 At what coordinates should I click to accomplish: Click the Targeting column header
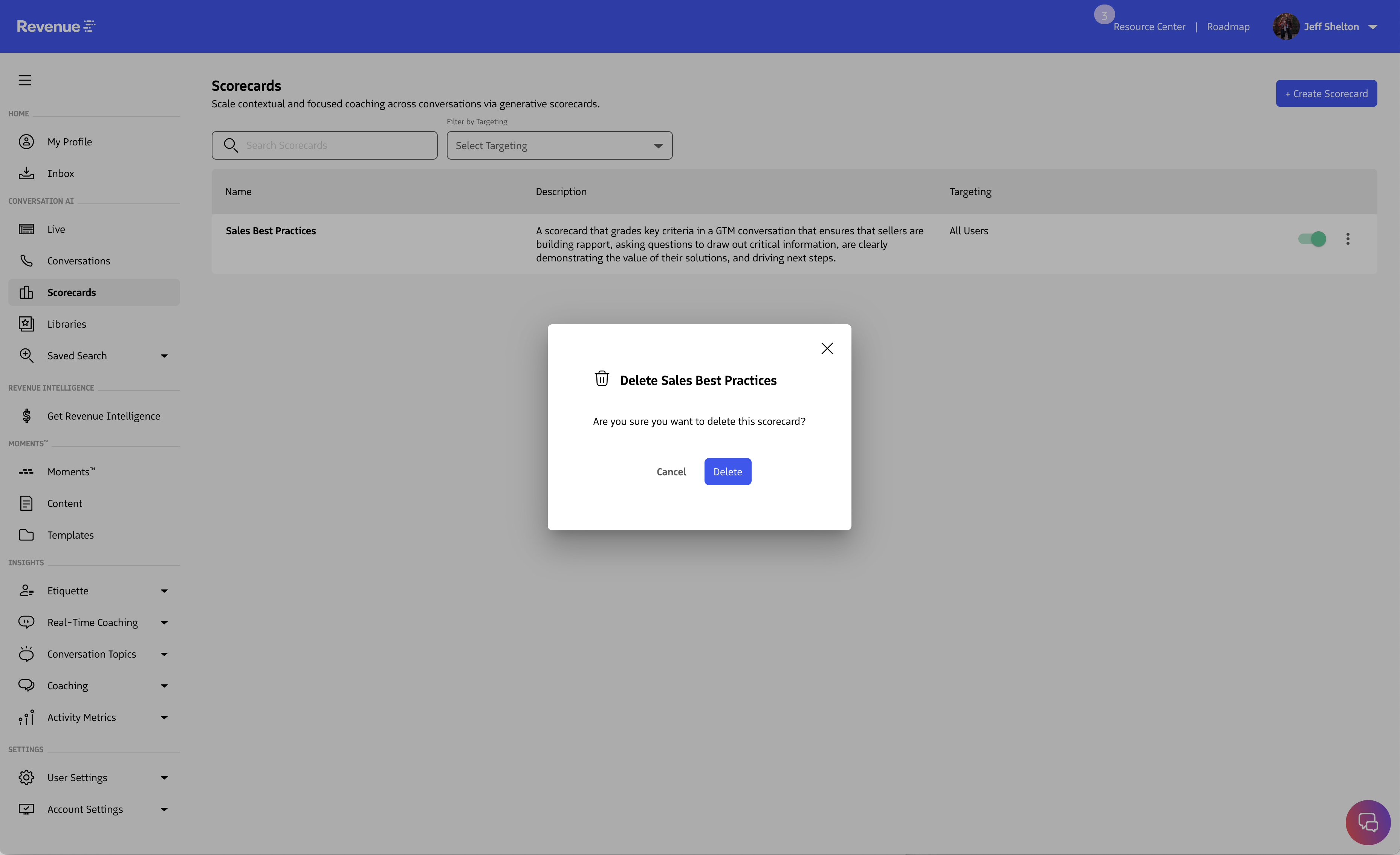click(x=970, y=191)
